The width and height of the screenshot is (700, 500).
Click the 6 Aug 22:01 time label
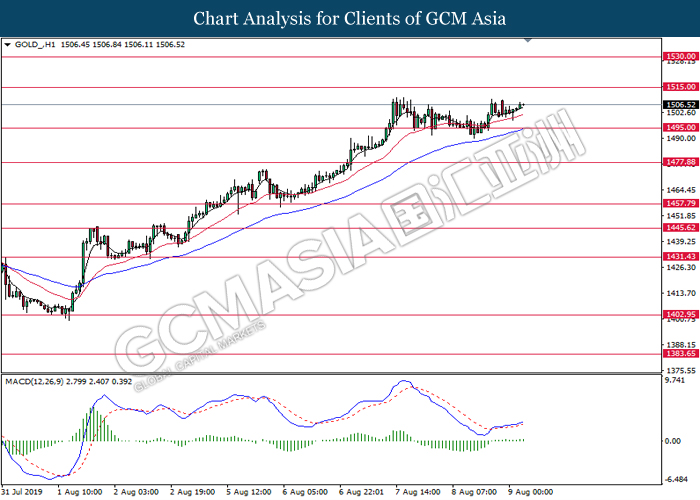[362, 492]
